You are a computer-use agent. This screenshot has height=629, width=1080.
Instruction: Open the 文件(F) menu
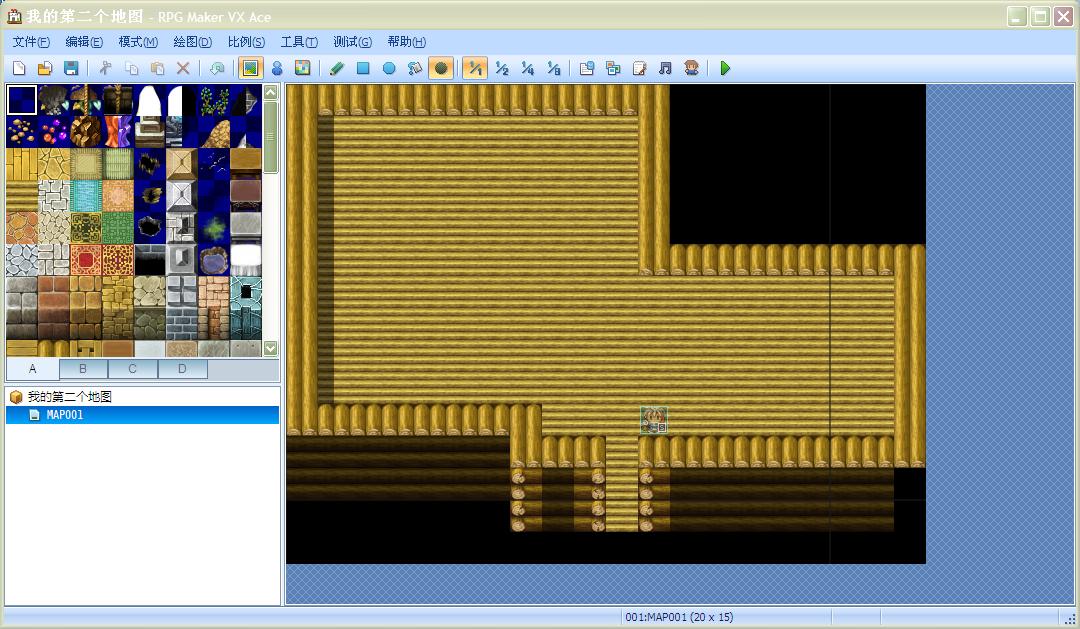click(x=31, y=42)
